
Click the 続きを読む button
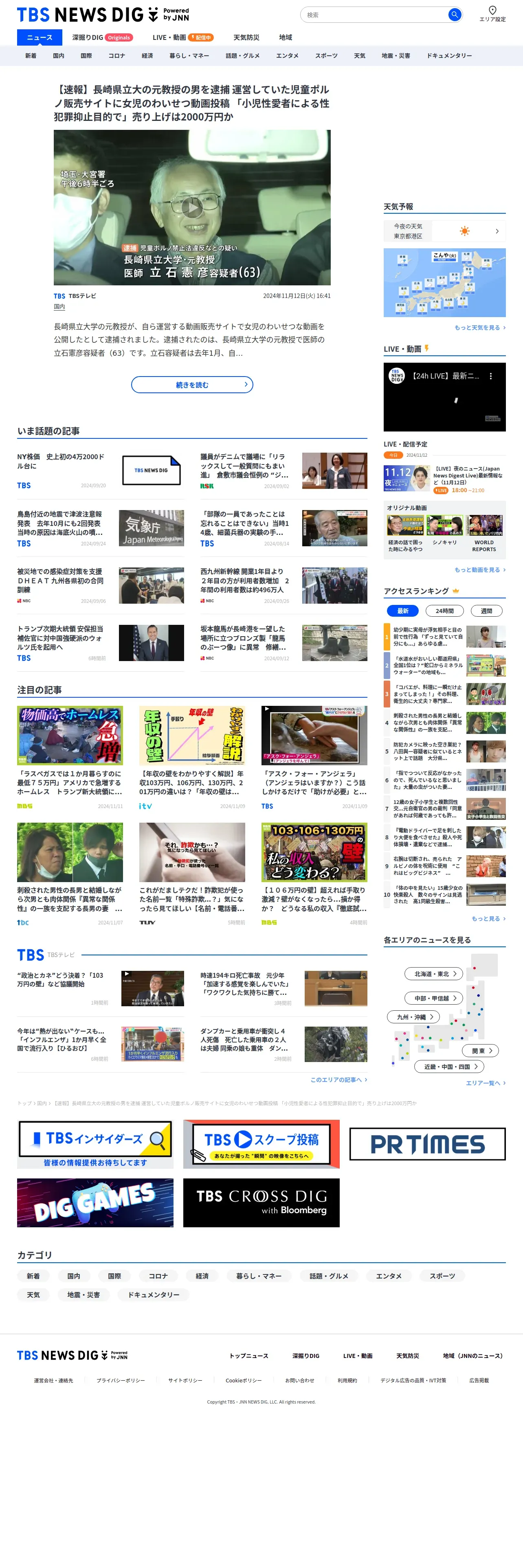coord(192,385)
